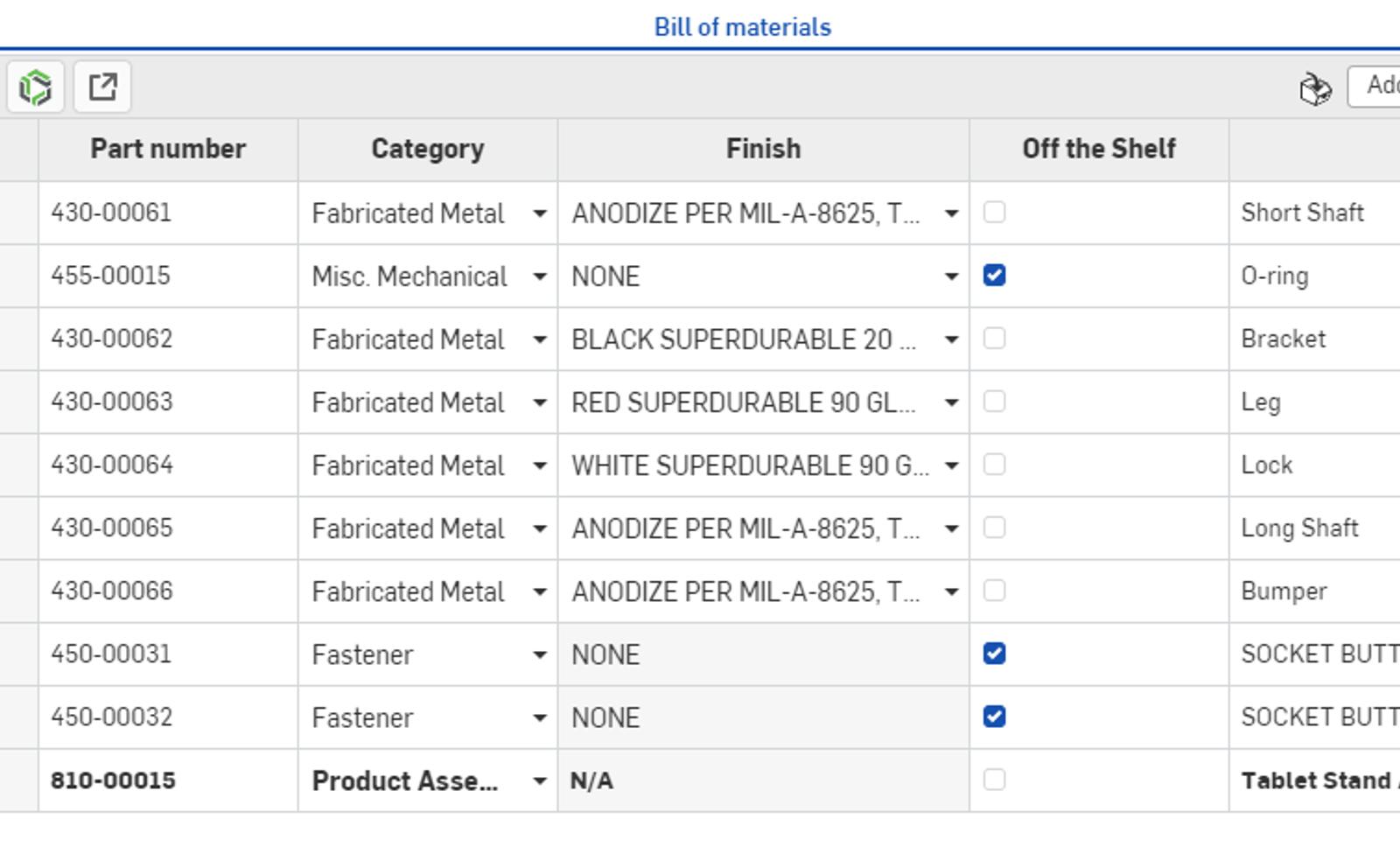Uncheck Off the Shelf for the O-ring row
The image size is (1400, 868).
(x=995, y=275)
